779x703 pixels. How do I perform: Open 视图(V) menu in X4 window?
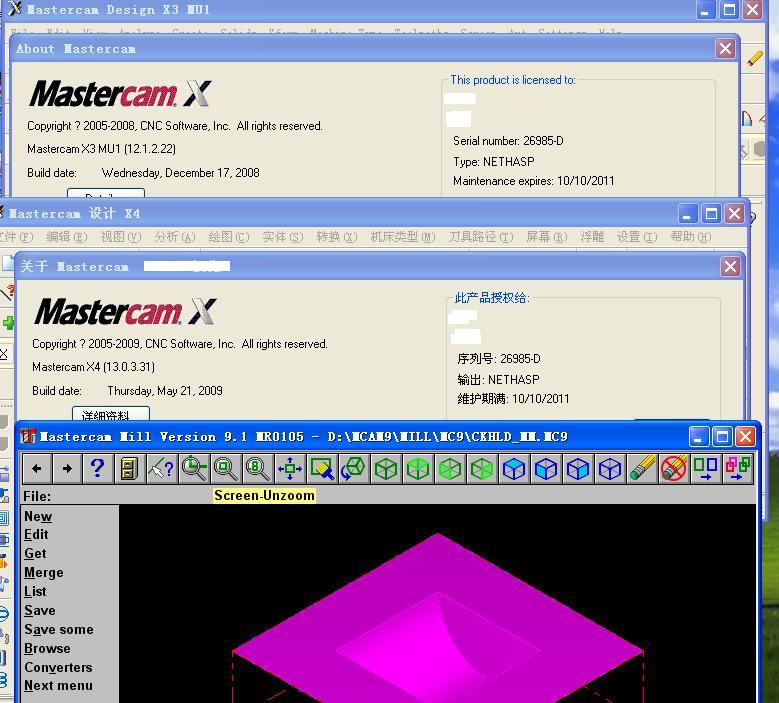[x=121, y=237]
